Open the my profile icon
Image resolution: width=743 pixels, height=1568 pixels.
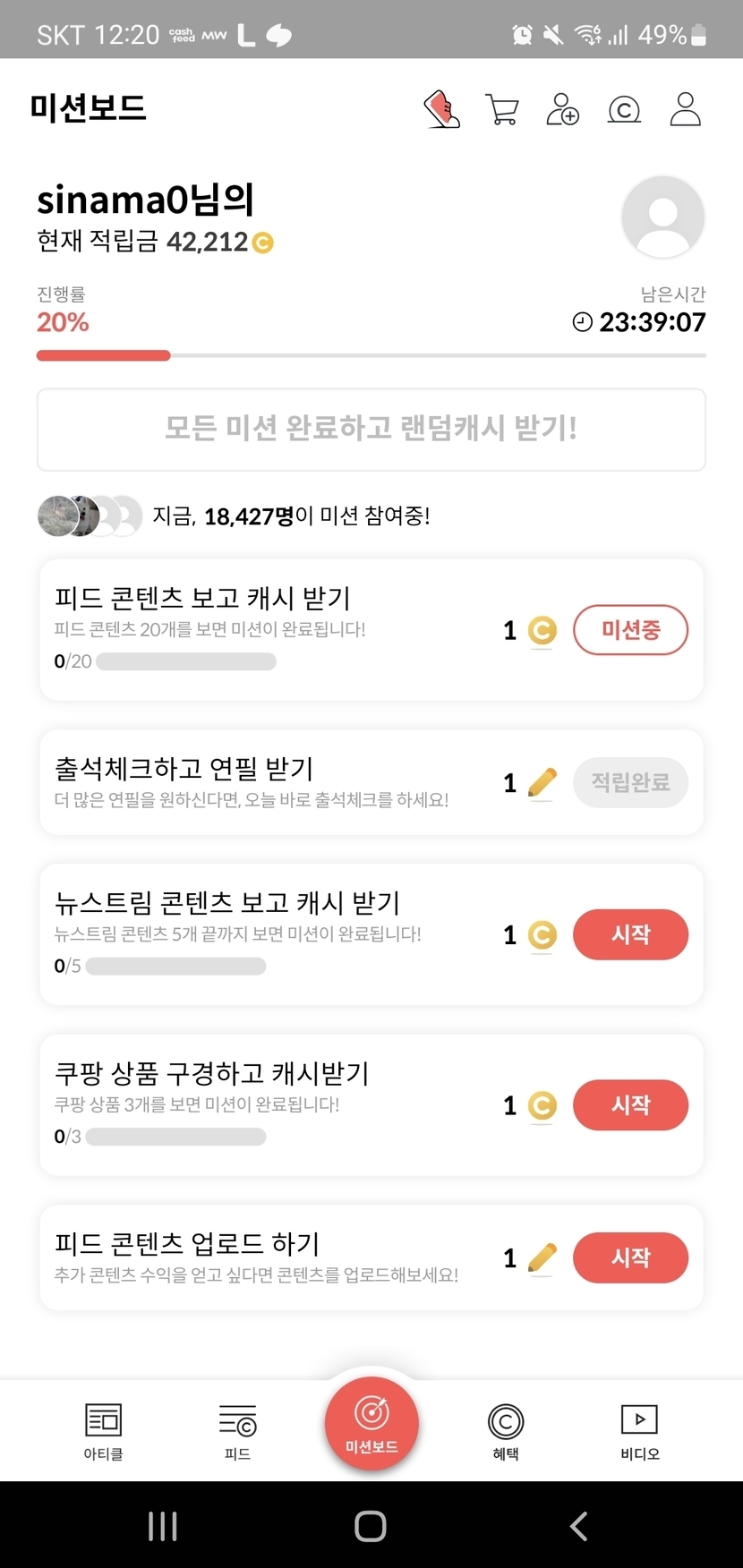click(x=685, y=110)
